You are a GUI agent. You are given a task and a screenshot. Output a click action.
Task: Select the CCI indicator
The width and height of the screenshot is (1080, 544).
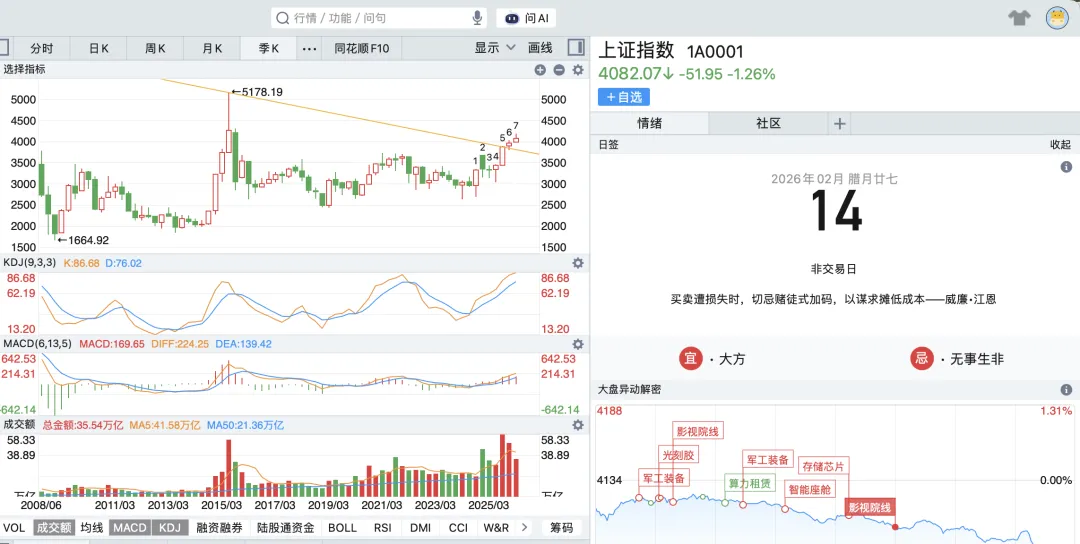(x=458, y=527)
